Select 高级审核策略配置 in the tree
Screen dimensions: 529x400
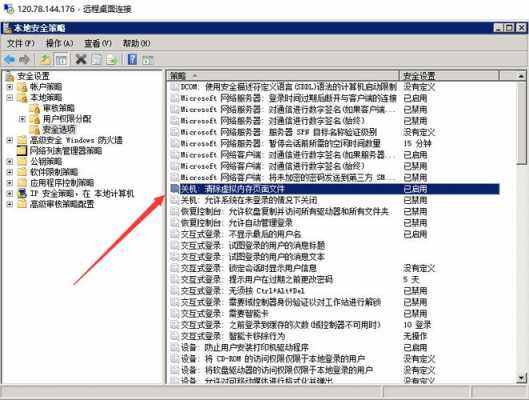62,204
